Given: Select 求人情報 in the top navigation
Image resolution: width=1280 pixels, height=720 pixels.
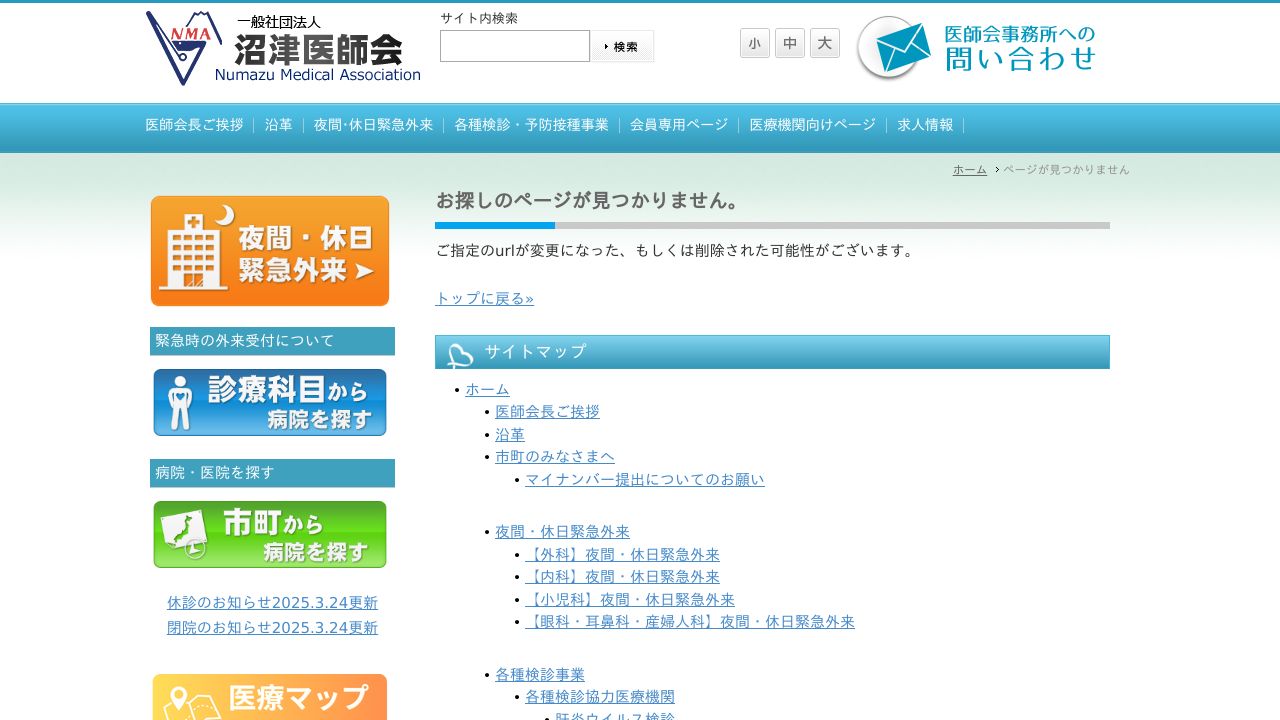Looking at the screenshot, I should (924, 125).
